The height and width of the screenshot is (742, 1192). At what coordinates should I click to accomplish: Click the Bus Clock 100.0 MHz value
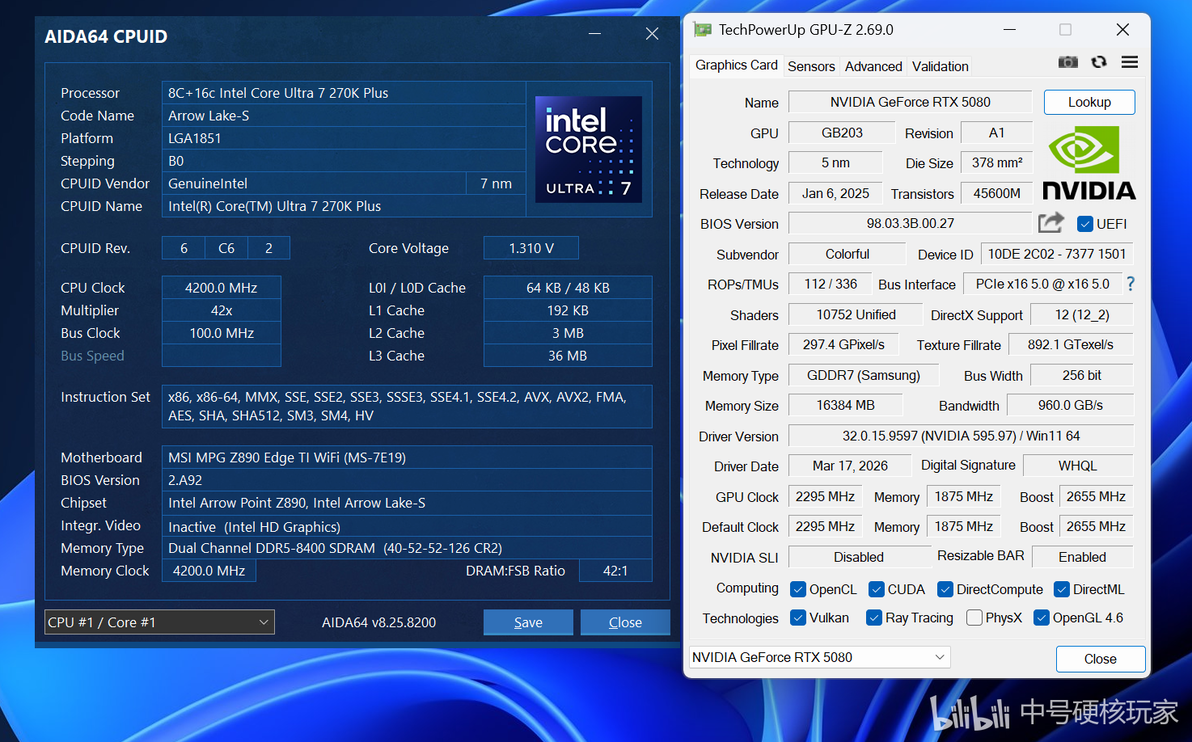(x=221, y=333)
